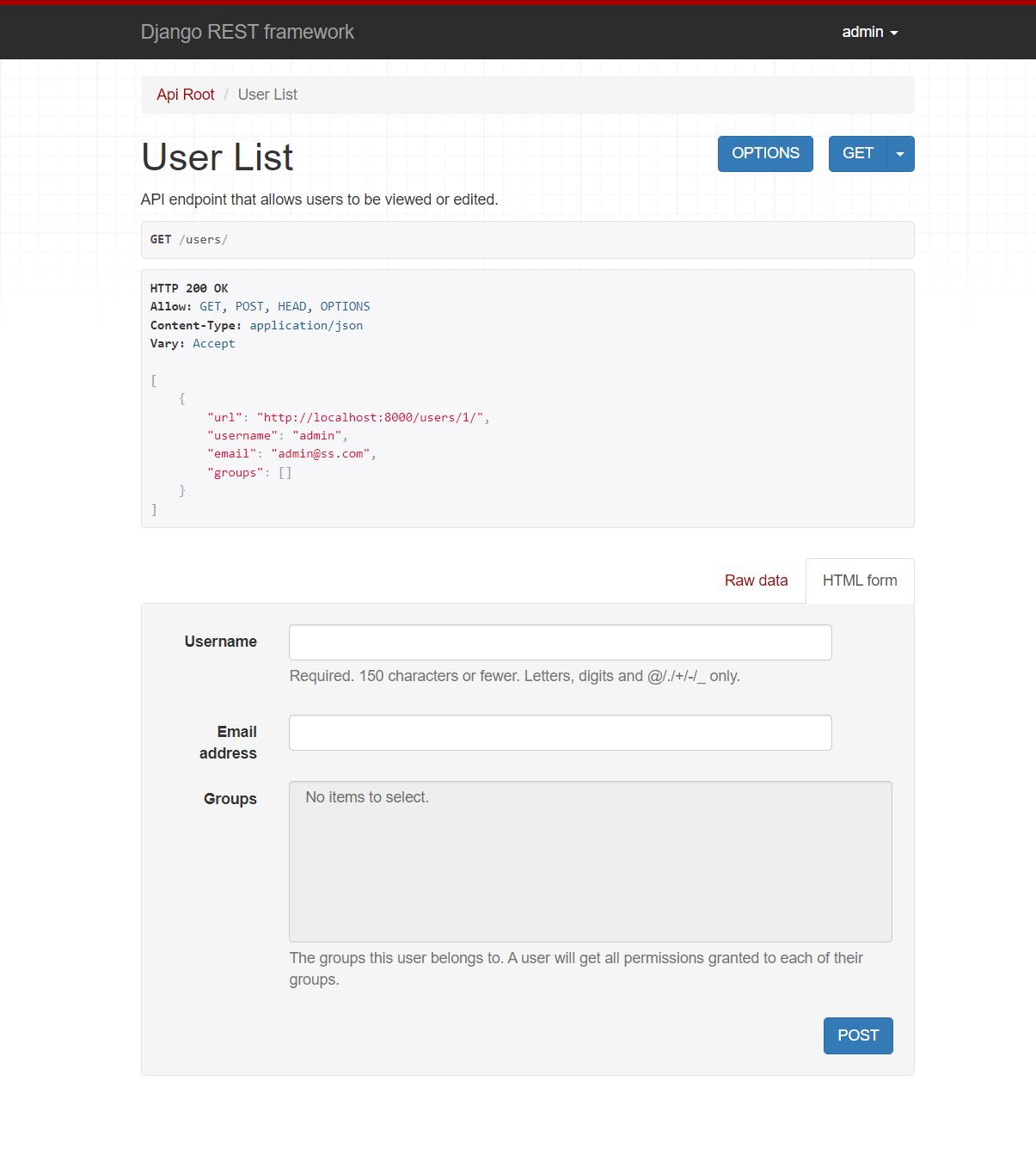Focus the Email address input field
The width and height of the screenshot is (1036, 1161).
560,733
